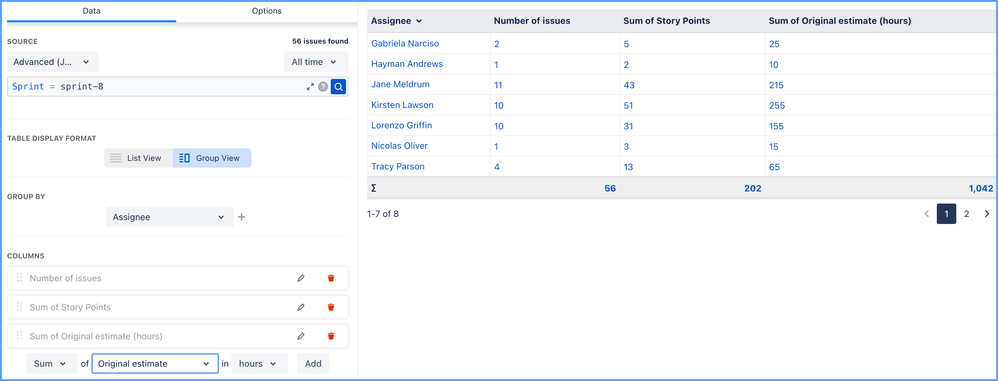Select page 1 in pagination
The height and width of the screenshot is (381, 998).
coord(946,214)
